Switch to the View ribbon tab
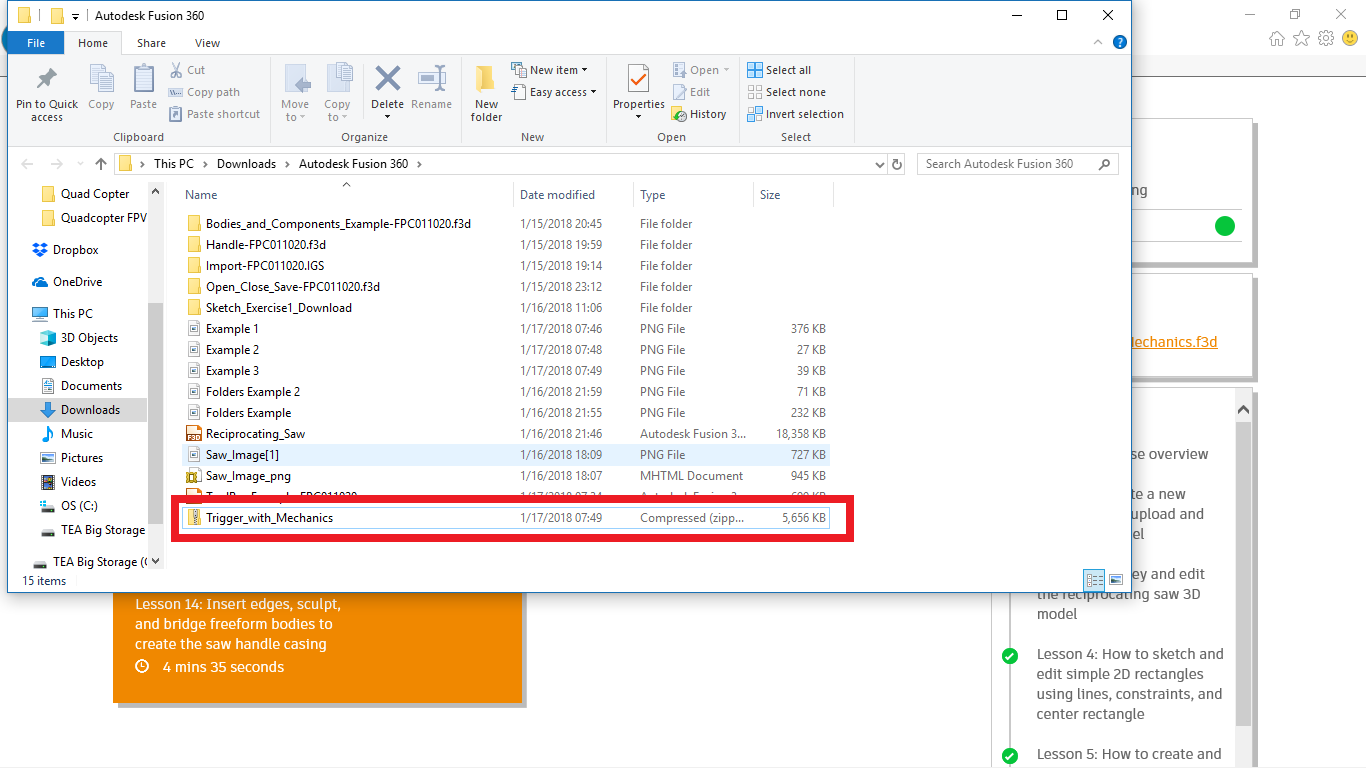 207,43
